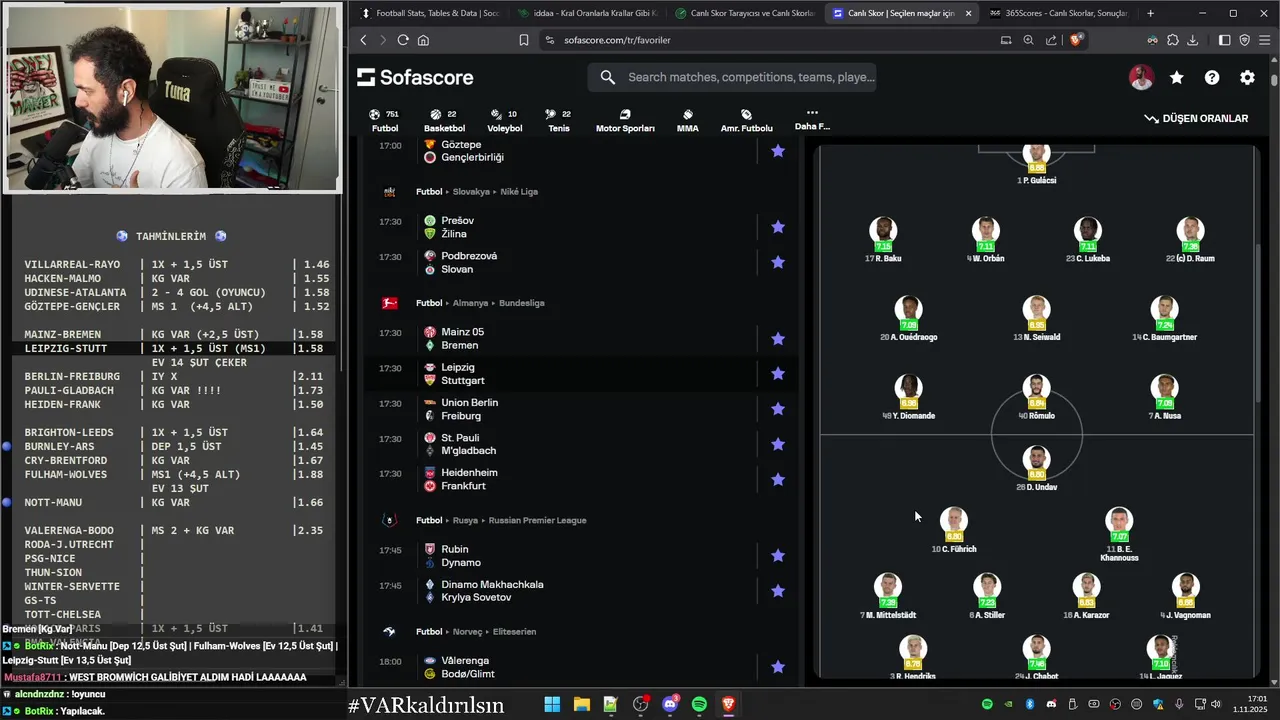Select player R. Baku in the lineup
The height and width of the screenshot is (720, 1280).
click(x=883, y=240)
